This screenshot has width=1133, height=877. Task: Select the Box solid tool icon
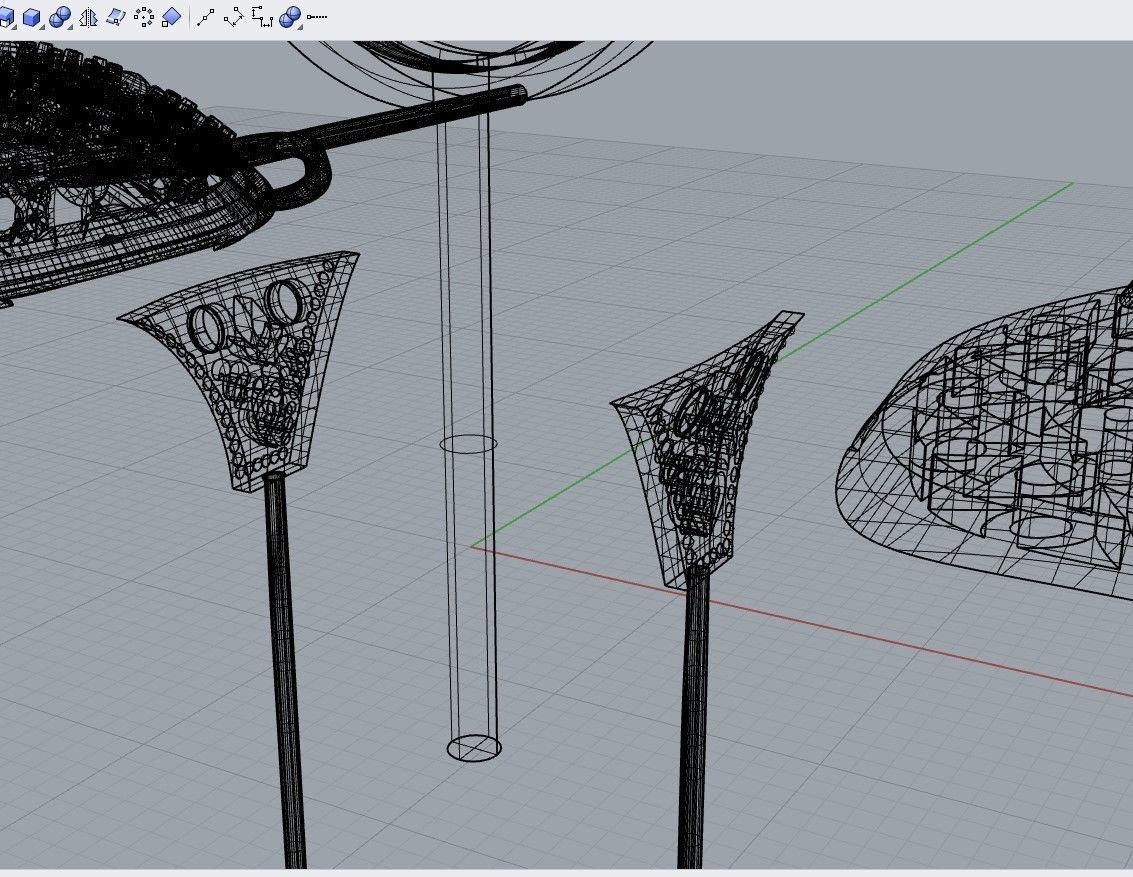click(31, 17)
